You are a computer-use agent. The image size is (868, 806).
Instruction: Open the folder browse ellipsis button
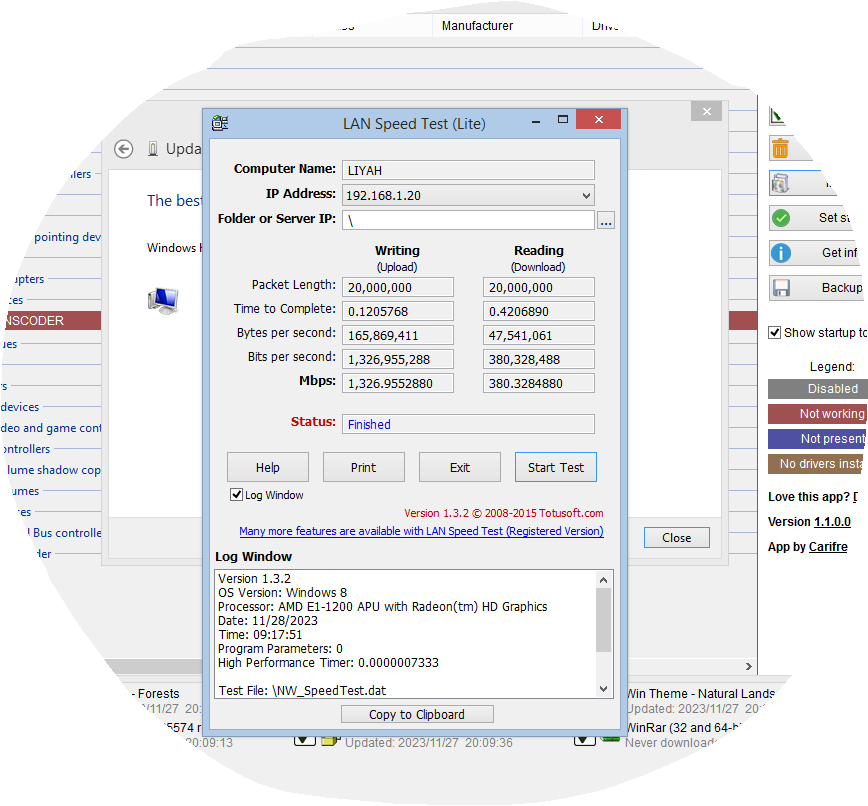(x=606, y=220)
